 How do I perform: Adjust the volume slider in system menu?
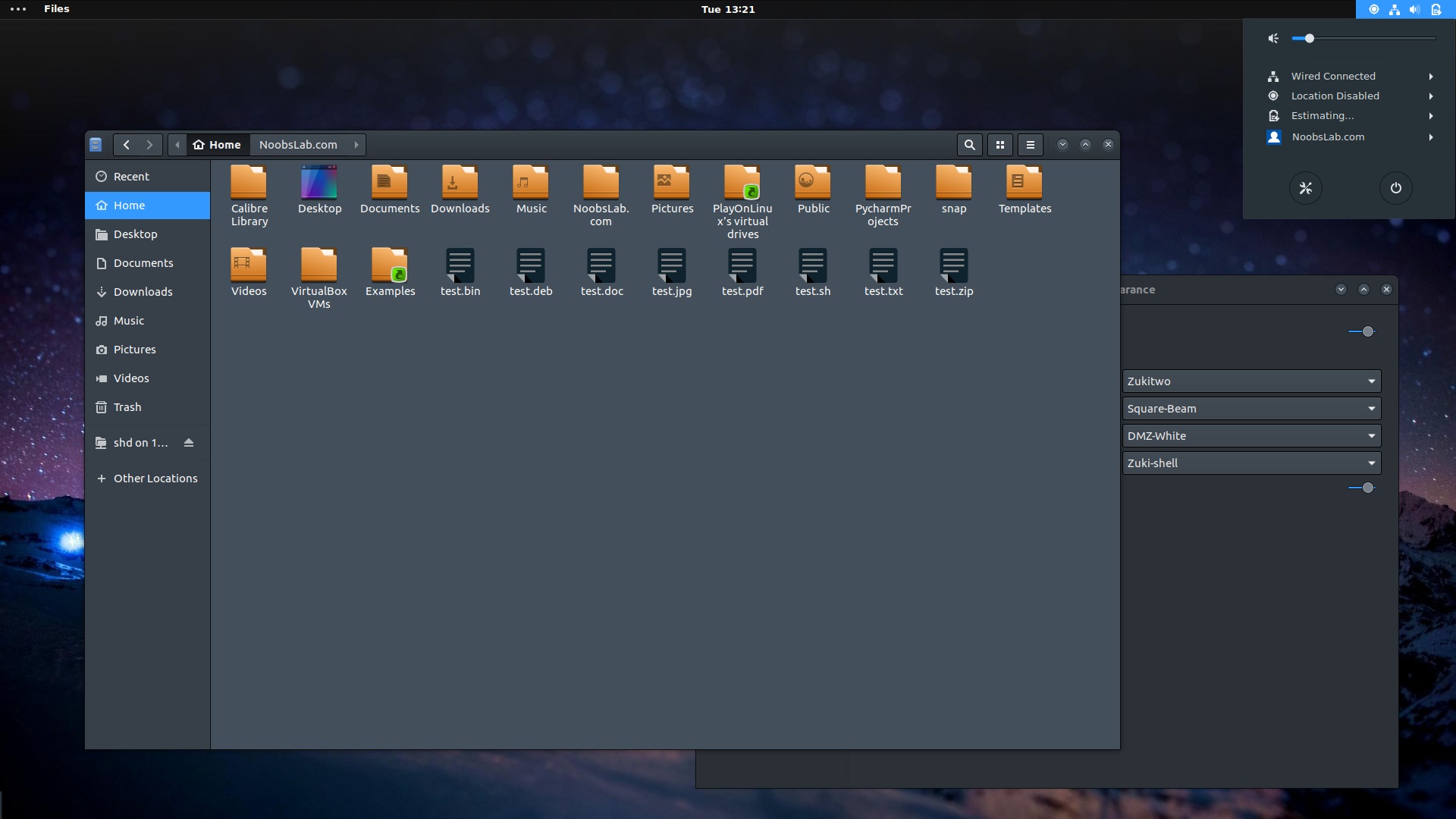pos(1309,38)
